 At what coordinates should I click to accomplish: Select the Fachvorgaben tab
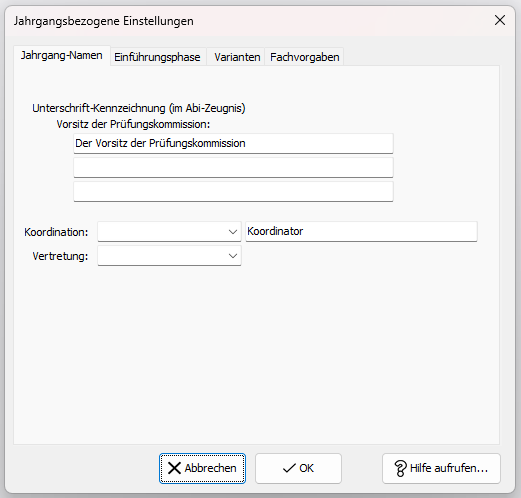[305, 57]
